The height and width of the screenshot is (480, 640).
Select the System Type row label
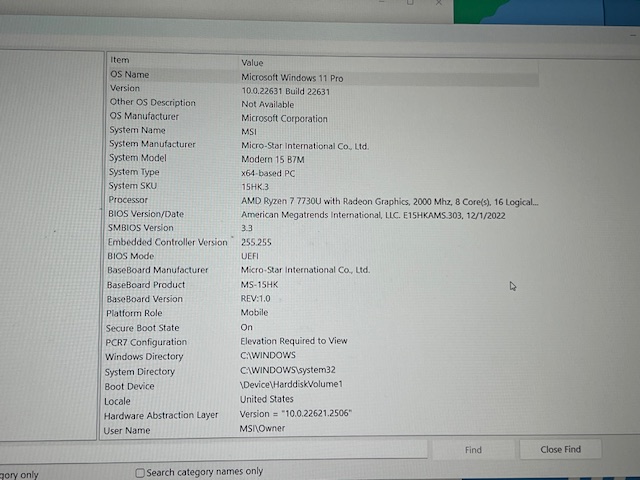(x=134, y=172)
